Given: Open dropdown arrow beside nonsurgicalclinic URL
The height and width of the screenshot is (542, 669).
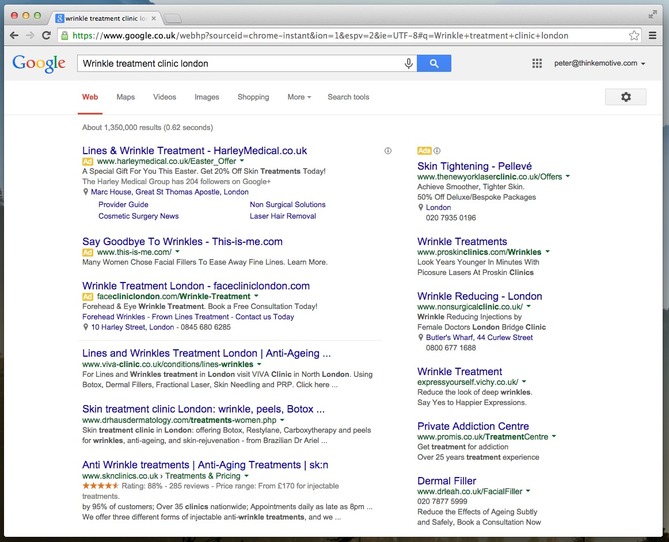Looking at the screenshot, I should click(529, 306).
